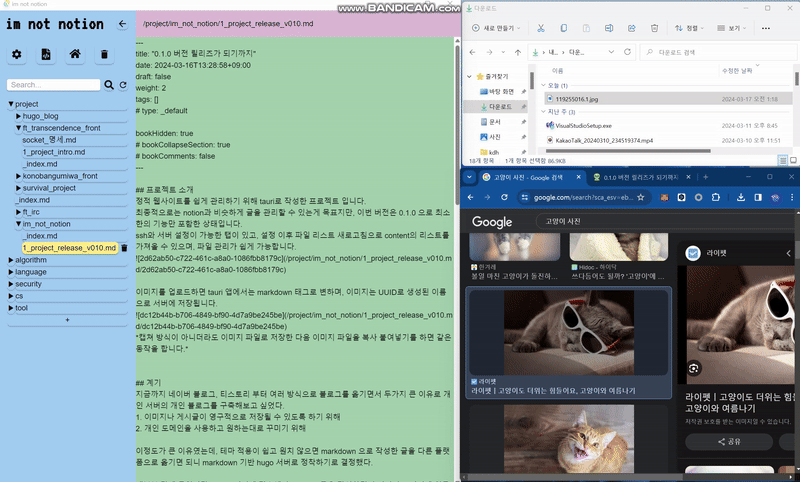
Task: Expand the hugo_blog folder
Action: pyautogui.click(x=19, y=116)
